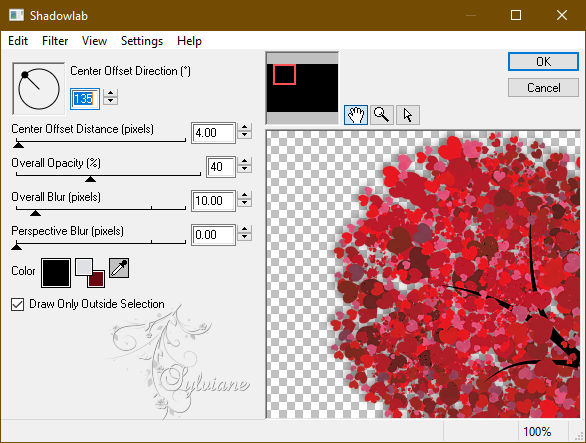Open the black shadow Color swatch

pos(56,273)
